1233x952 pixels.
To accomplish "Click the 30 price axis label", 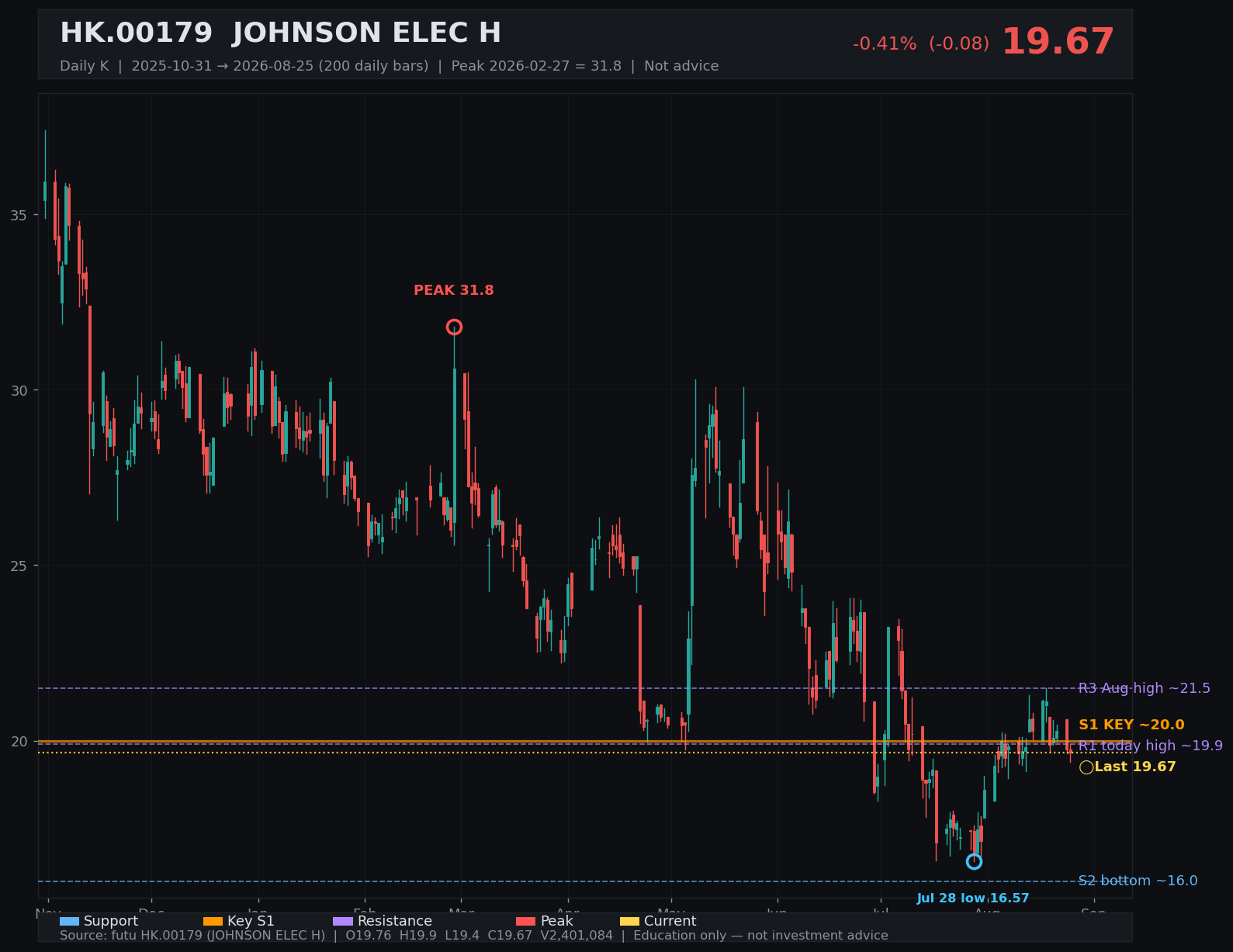I will 19,390.
